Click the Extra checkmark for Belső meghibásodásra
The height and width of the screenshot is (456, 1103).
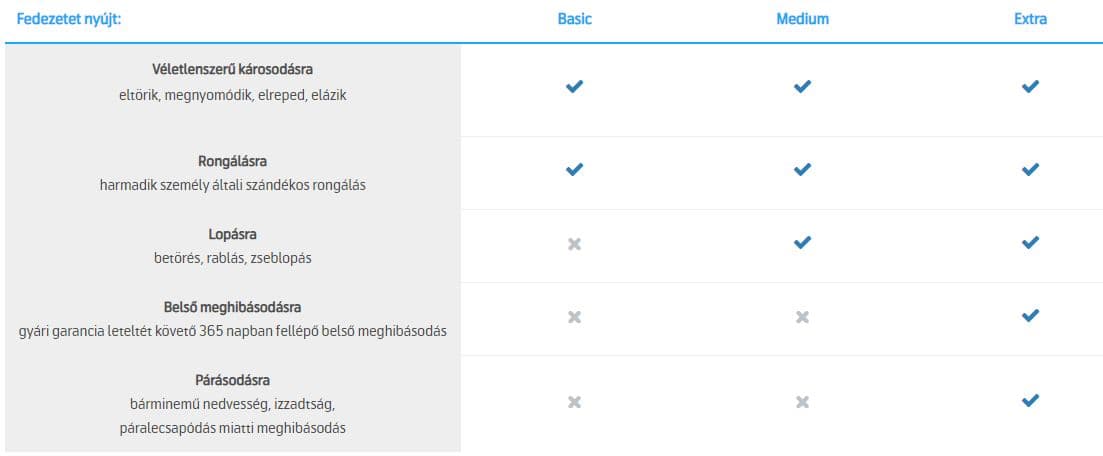[x=1030, y=317]
